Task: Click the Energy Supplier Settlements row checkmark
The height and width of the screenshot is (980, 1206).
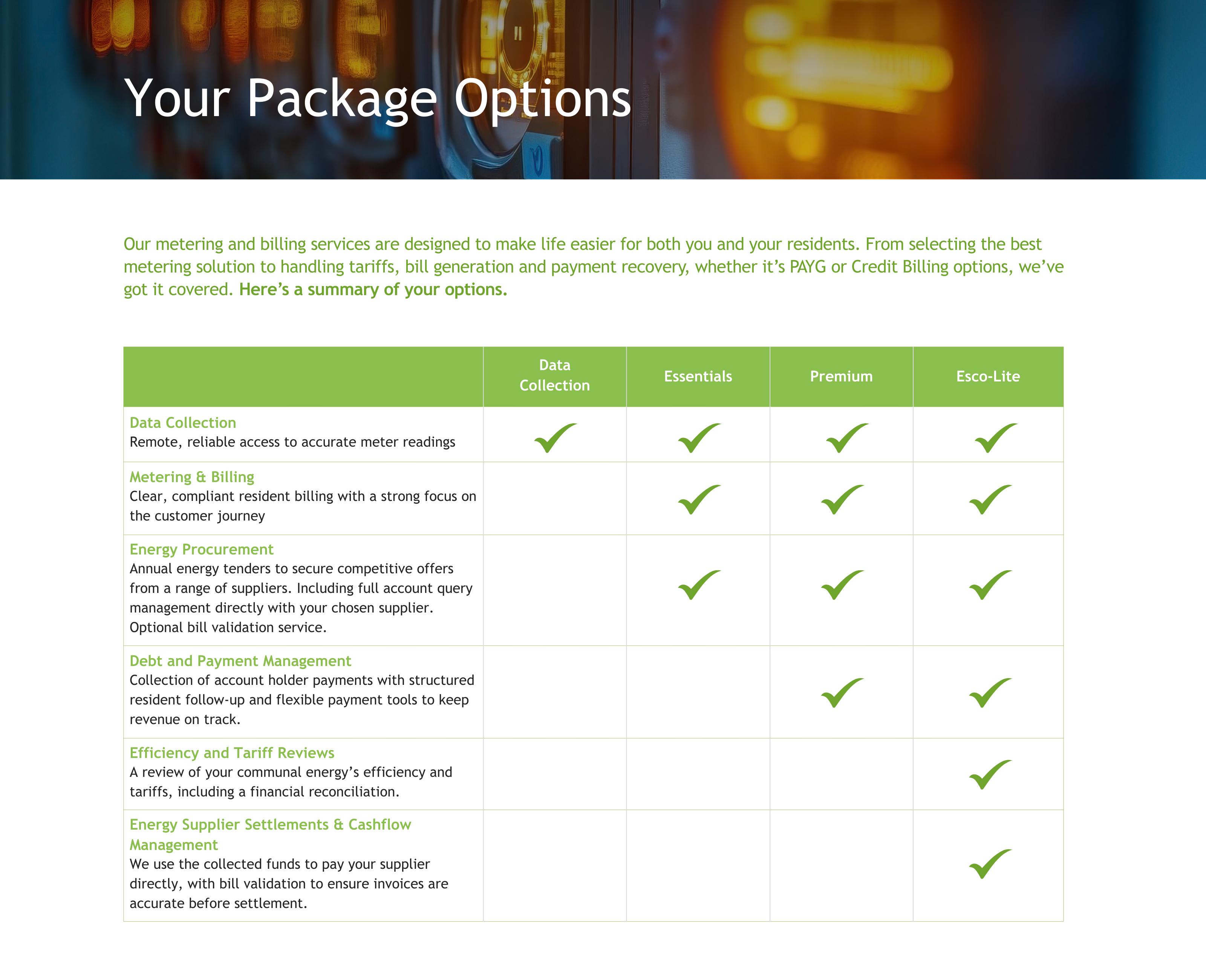Action: [990, 864]
